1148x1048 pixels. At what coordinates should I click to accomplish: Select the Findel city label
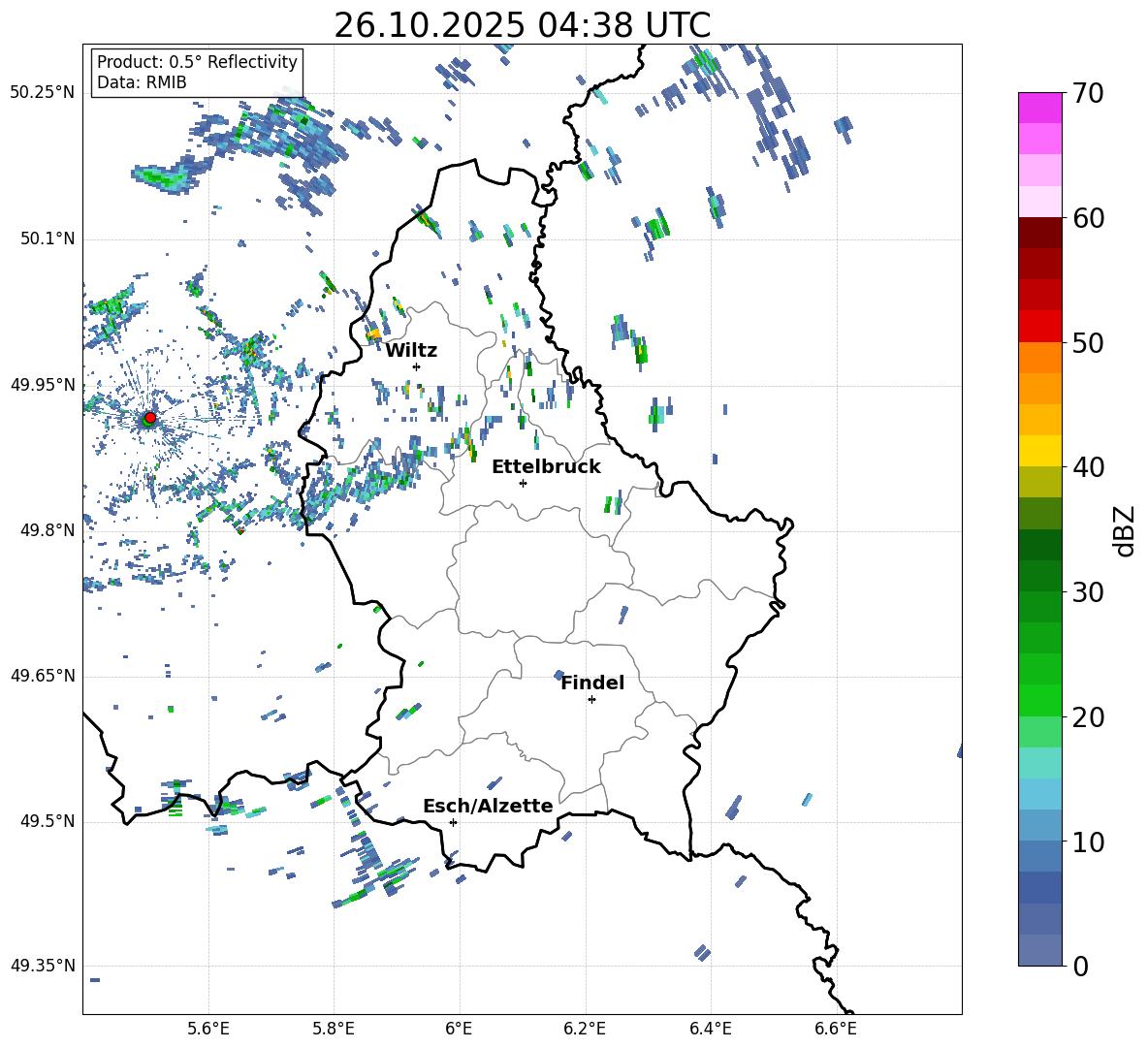coord(592,683)
